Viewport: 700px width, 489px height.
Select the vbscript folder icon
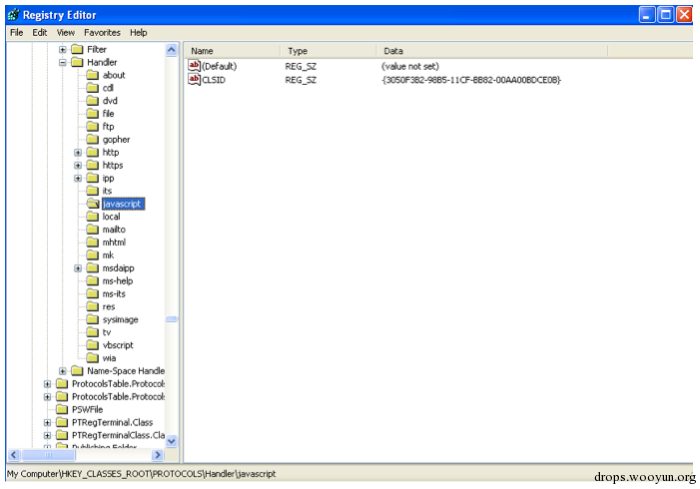point(92,345)
